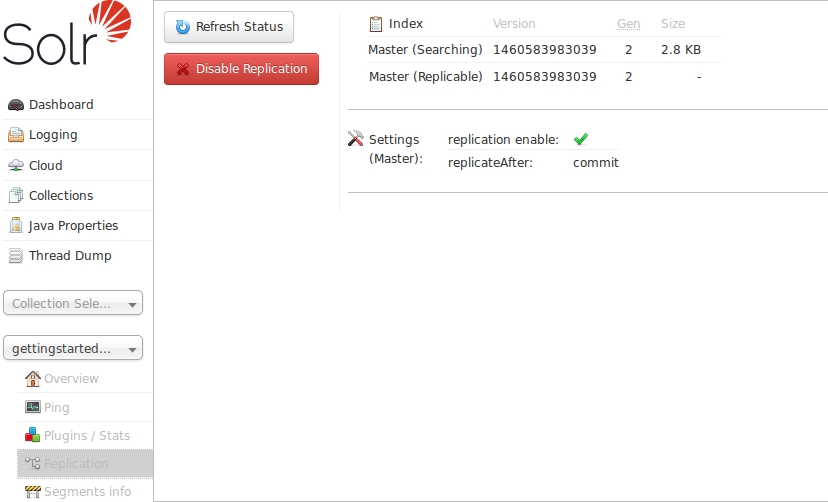Viewport: 828px width, 502px height.
Task: Click the Java Properties jar icon
Action: click(x=16, y=226)
